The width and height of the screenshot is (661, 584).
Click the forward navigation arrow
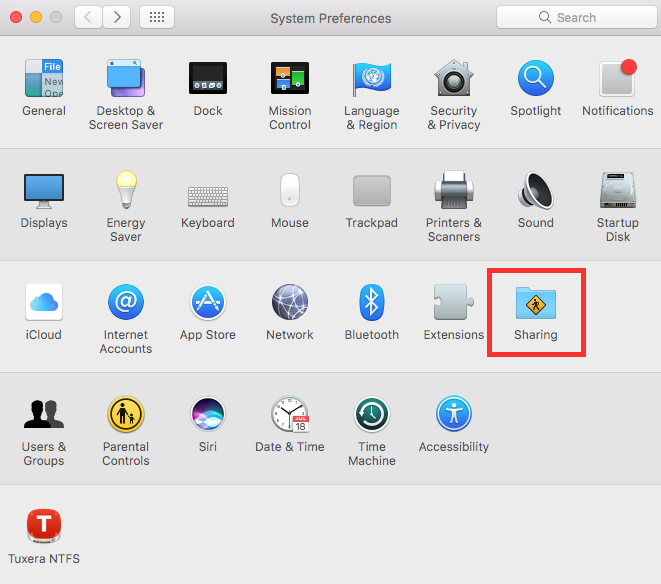click(117, 17)
